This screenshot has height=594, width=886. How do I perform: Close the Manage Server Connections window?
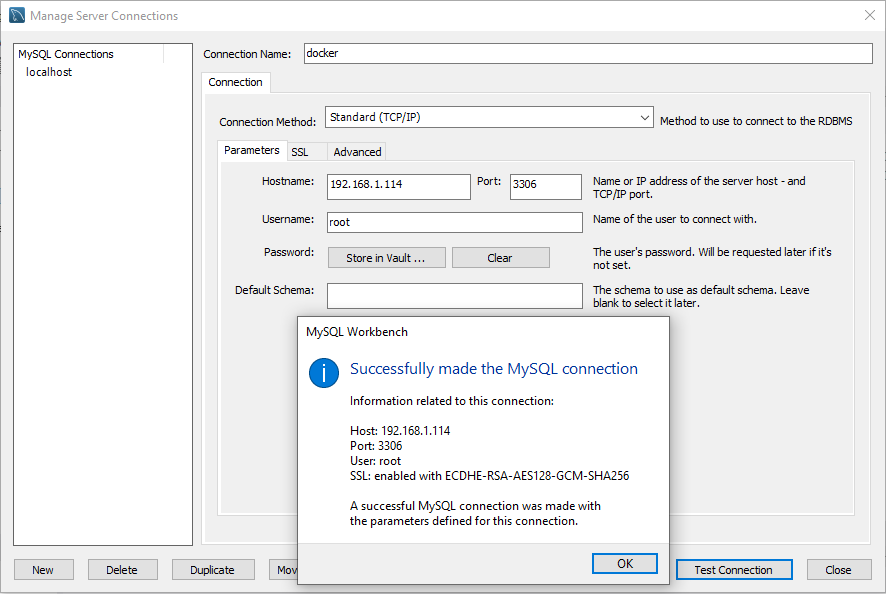(870, 15)
